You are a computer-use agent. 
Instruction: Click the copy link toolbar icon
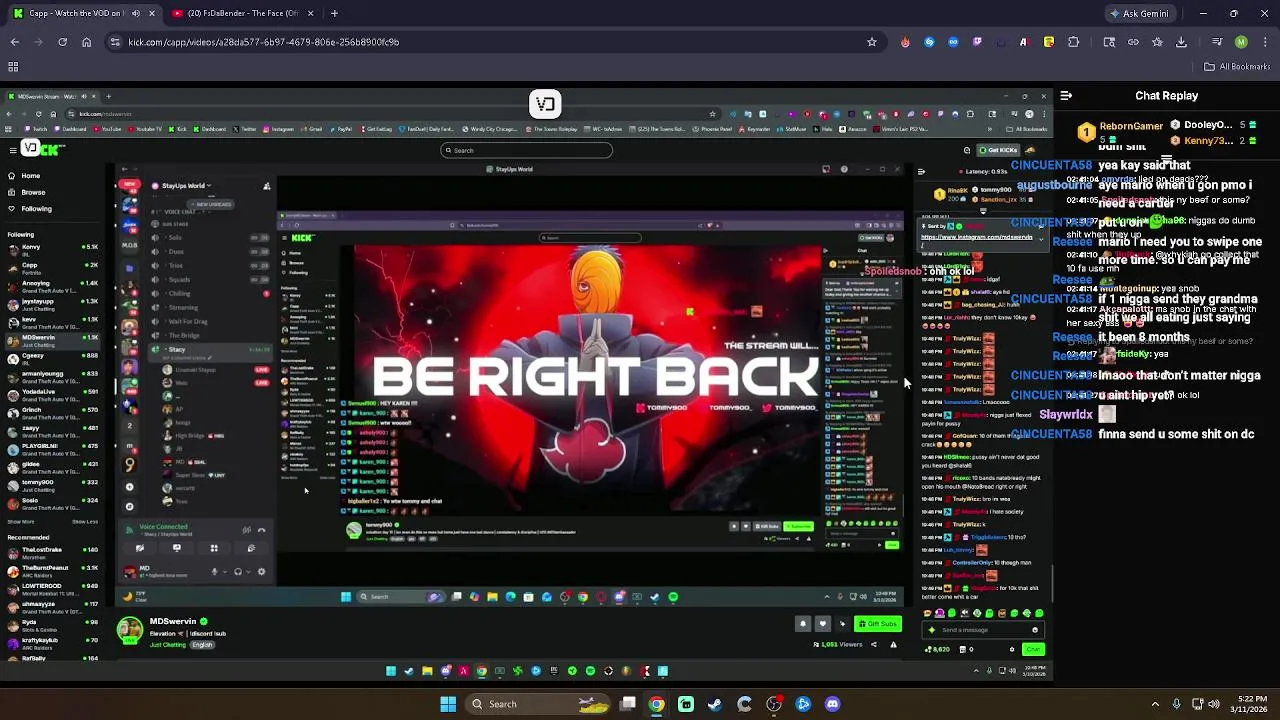[1133, 42]
